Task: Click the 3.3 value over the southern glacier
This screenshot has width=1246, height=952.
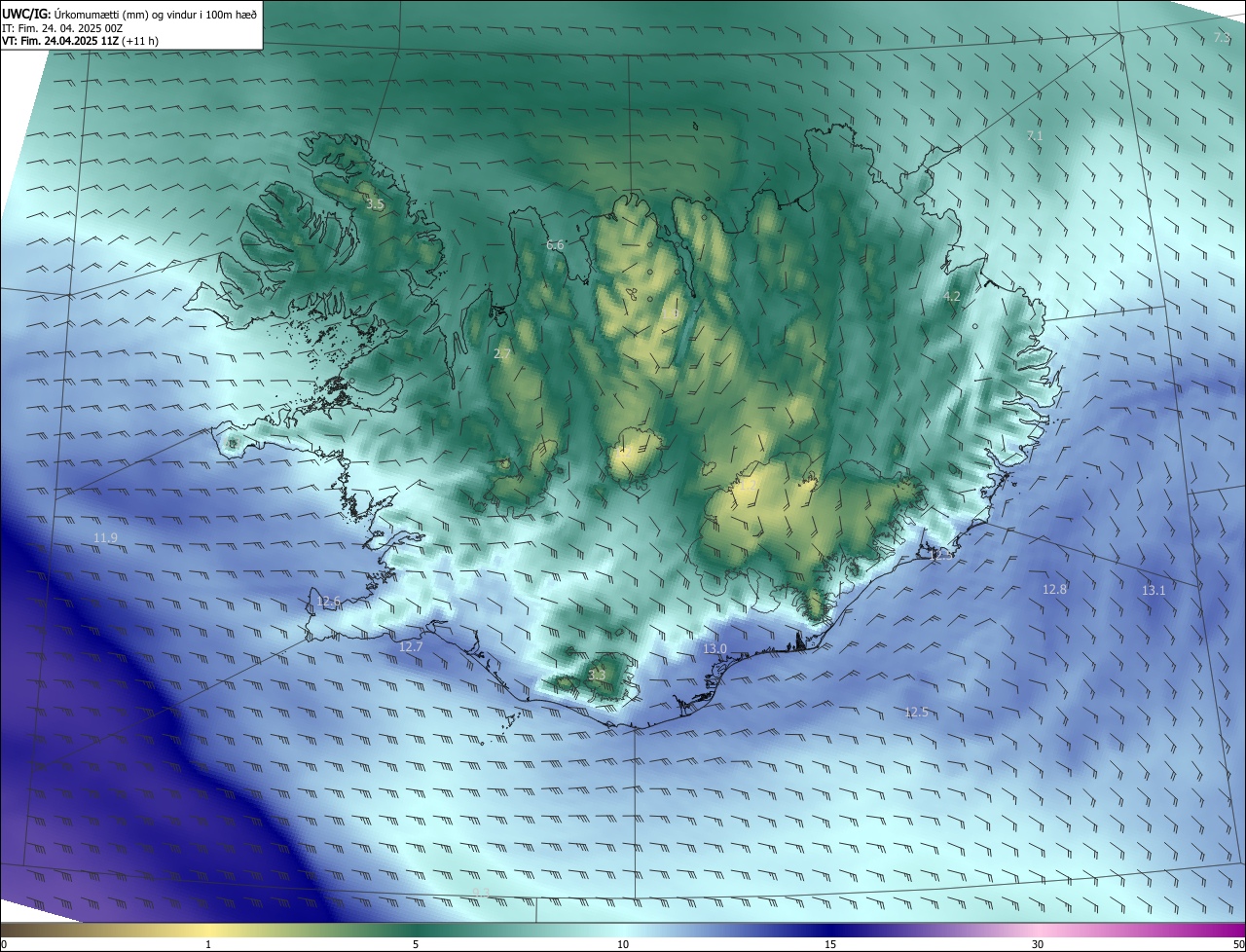Action: [x=597, y=675]
